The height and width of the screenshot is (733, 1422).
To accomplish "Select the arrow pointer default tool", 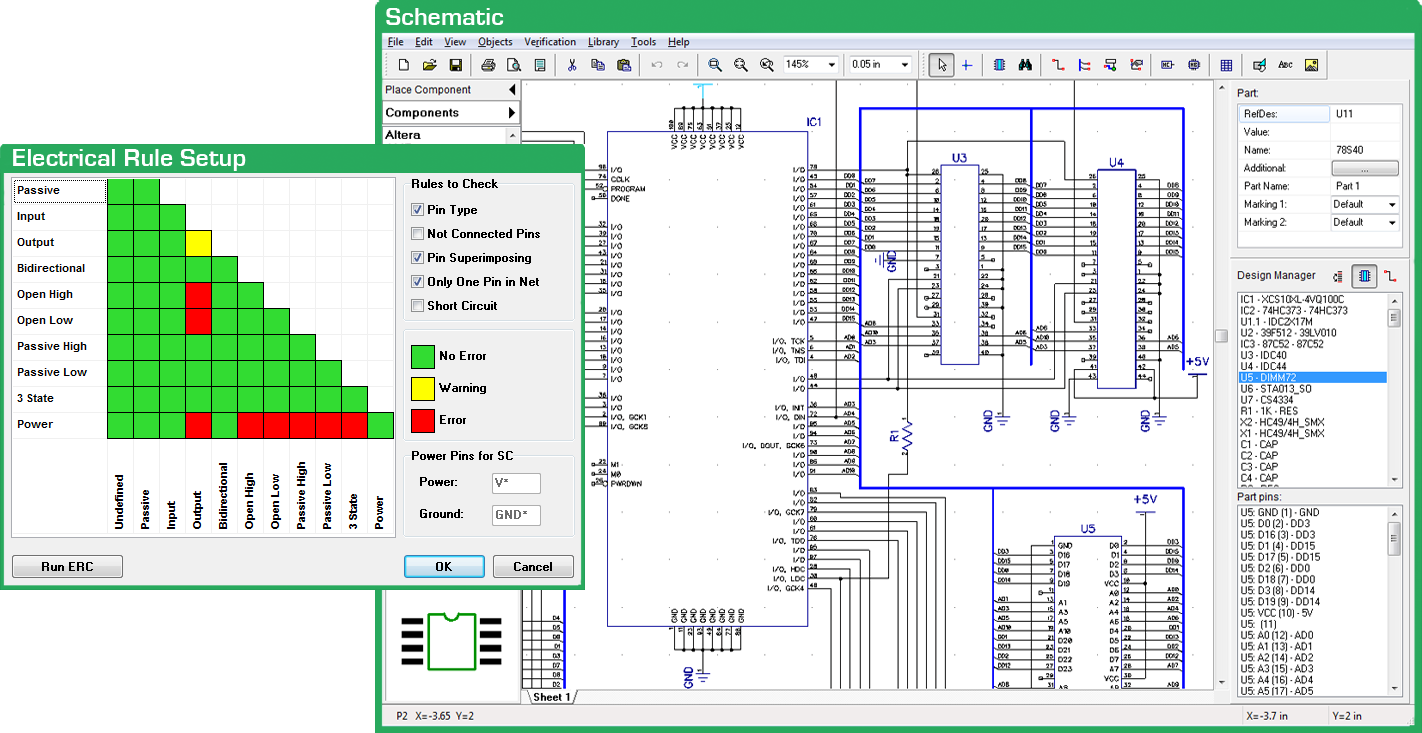I will (x=941, y=65).
